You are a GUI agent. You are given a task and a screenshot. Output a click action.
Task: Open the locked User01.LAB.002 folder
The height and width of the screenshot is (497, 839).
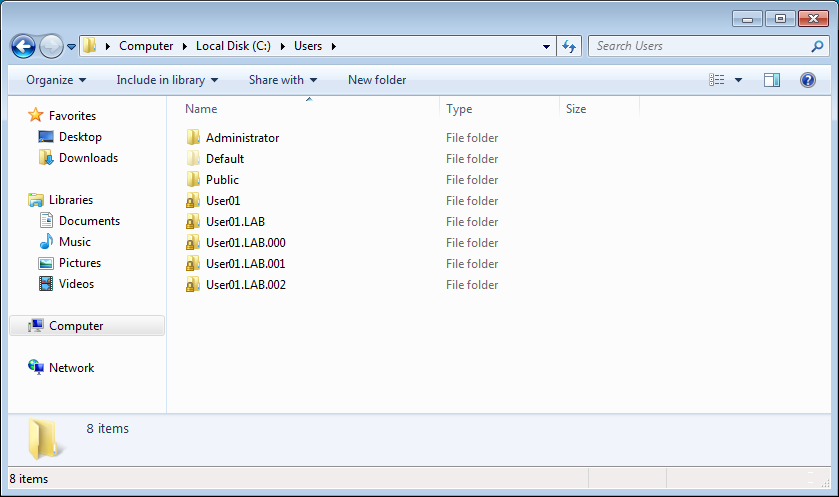click(x=245, y=285)
